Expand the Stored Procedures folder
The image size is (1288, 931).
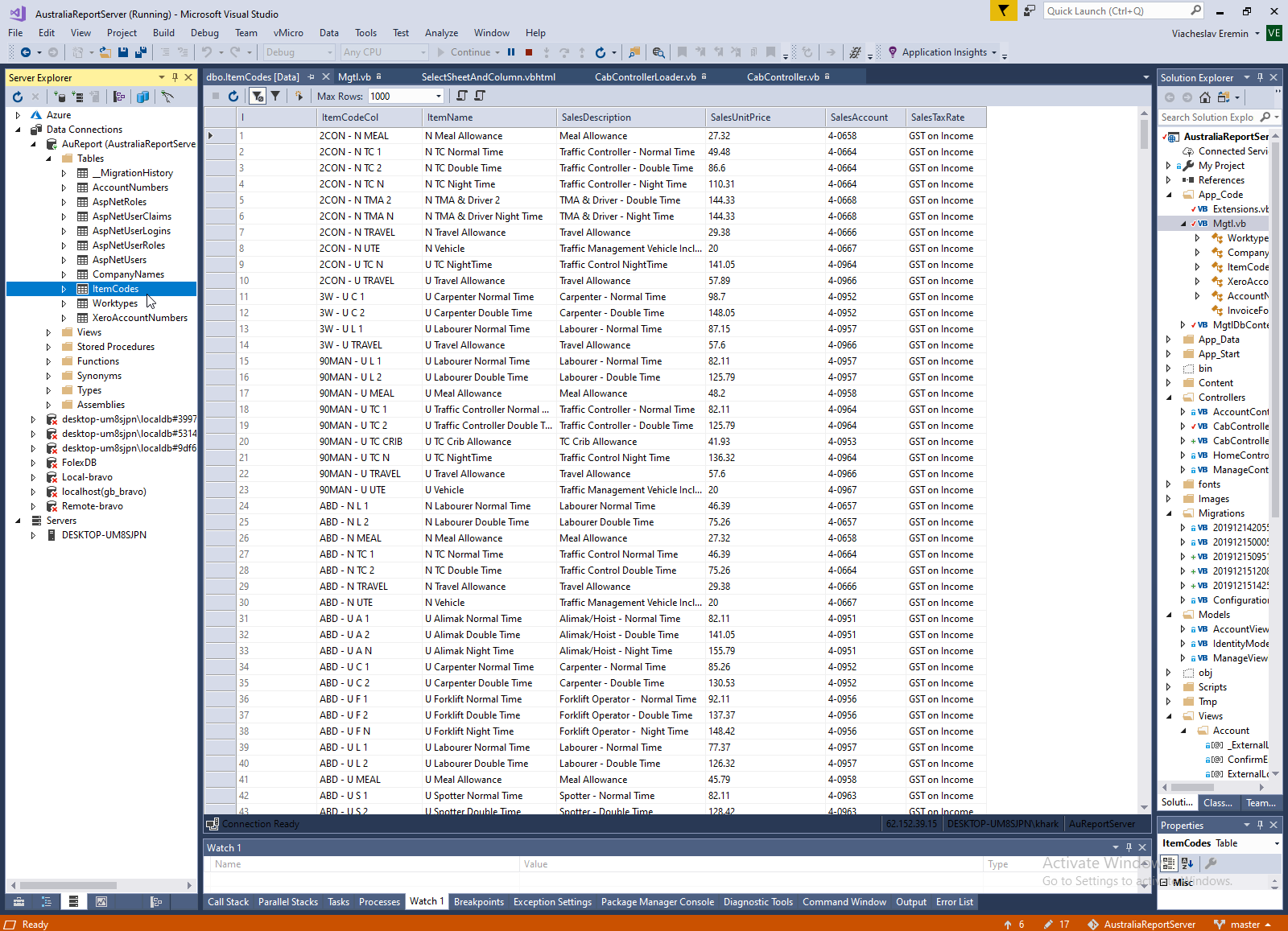pyautogui.click(x=48, y=347)
